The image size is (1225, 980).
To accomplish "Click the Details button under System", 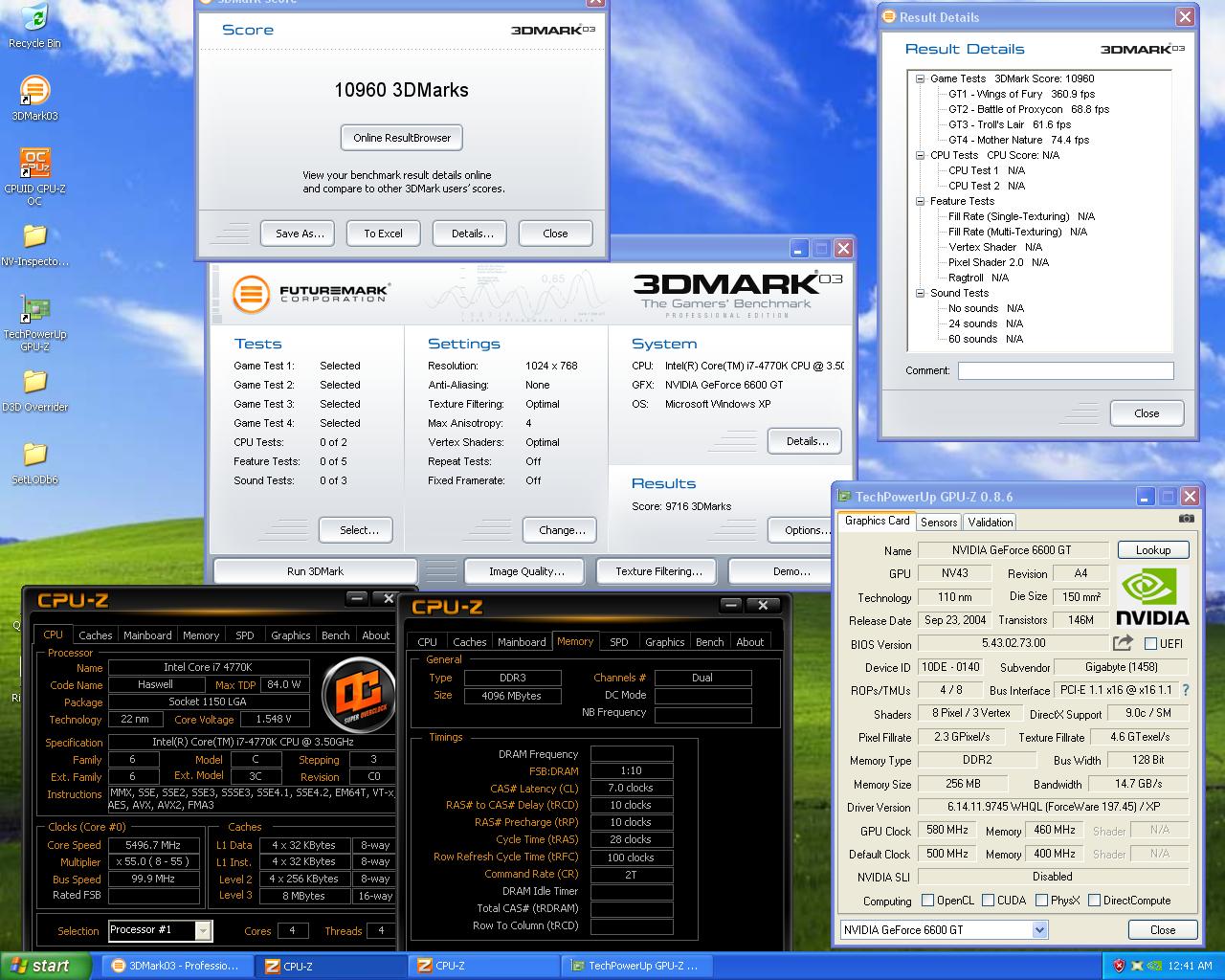I will [x=807, y=441].
